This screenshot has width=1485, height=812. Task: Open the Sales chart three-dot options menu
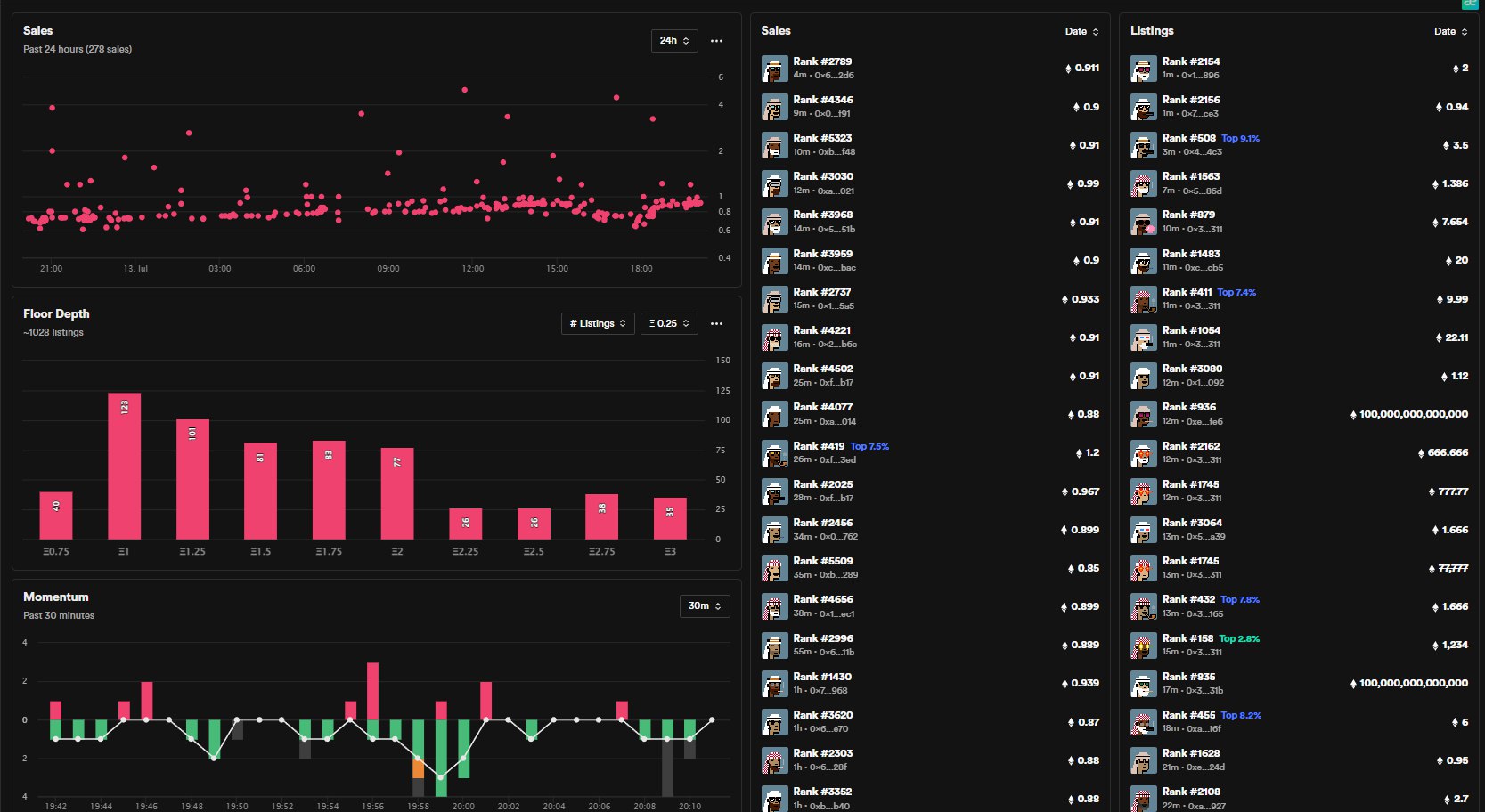(716, 41)
